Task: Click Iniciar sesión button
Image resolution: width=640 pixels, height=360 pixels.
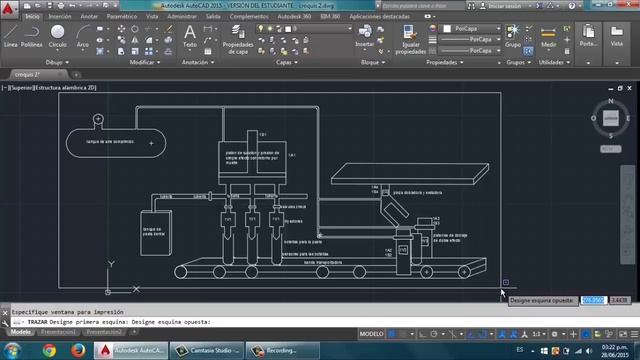Action: pos(504,6)
